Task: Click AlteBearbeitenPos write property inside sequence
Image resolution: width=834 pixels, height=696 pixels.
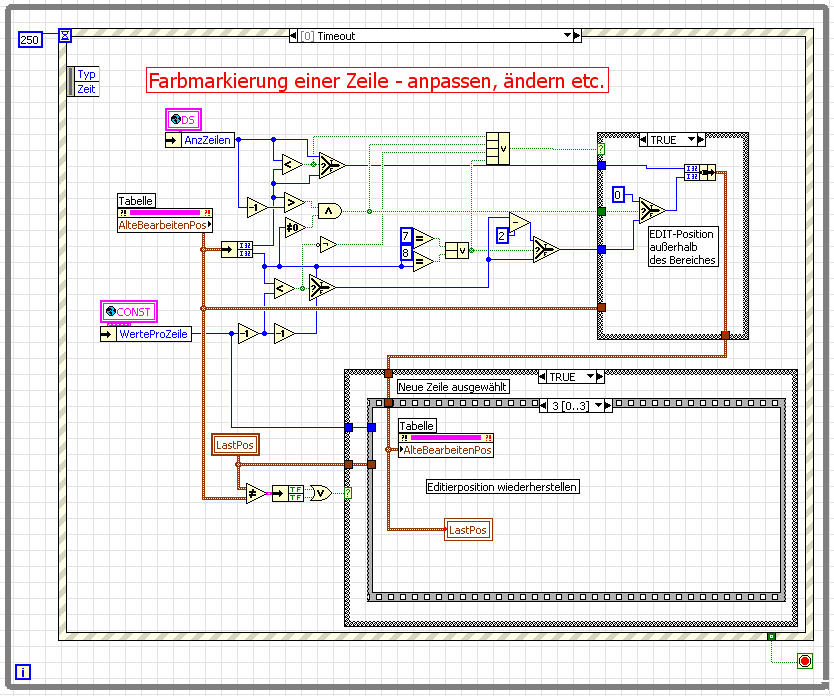Action: [446, 450]
